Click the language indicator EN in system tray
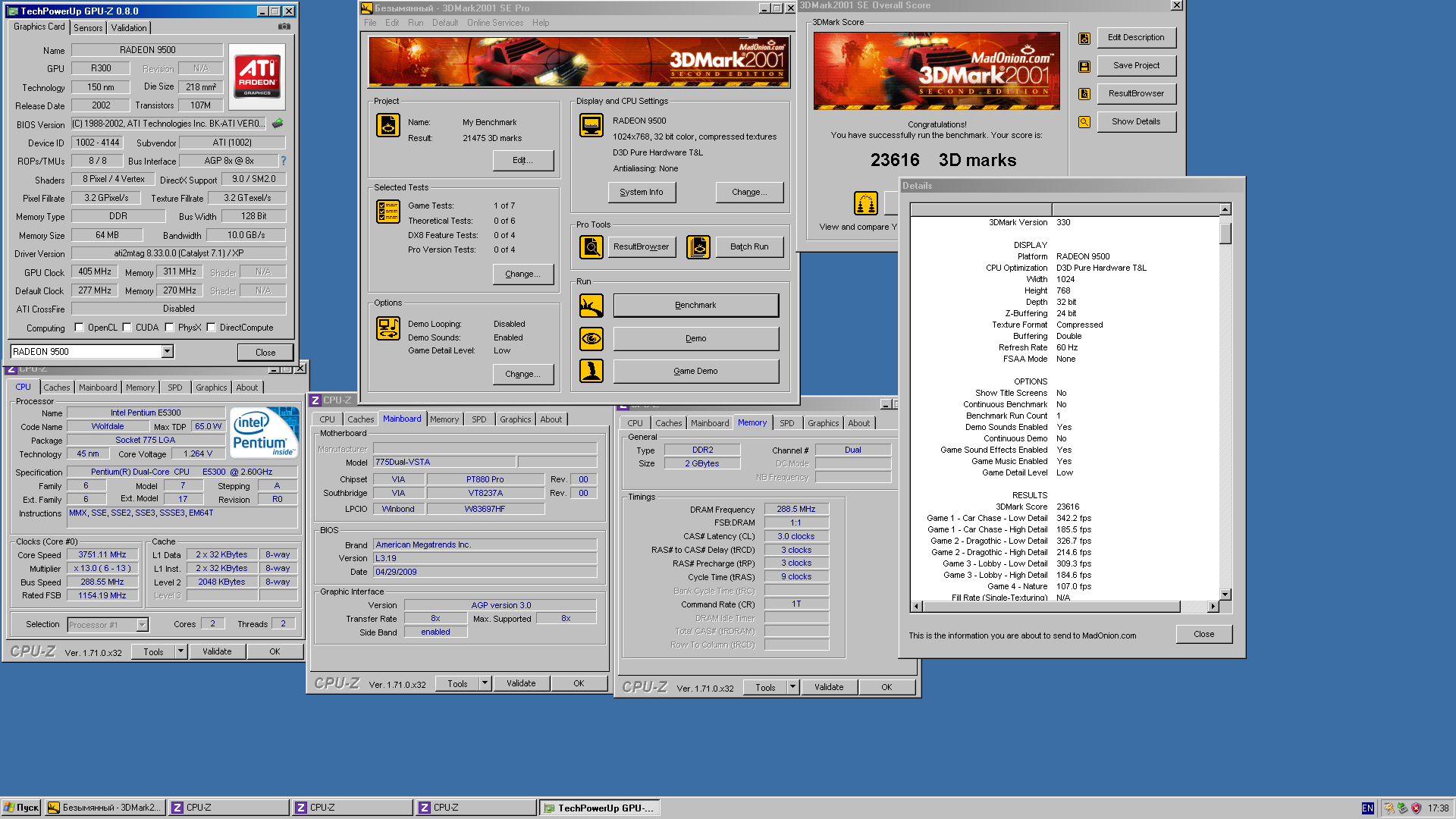This screenshot has height=819, width=1456. 1367,808
